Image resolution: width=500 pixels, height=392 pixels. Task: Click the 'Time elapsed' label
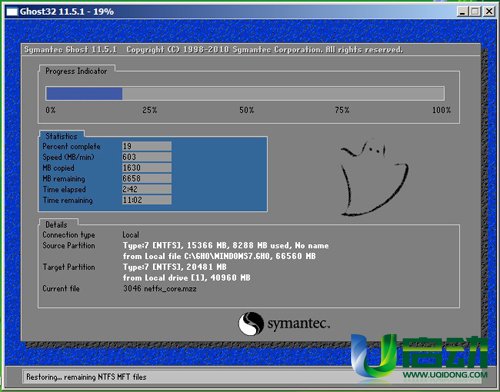(64, 189)
